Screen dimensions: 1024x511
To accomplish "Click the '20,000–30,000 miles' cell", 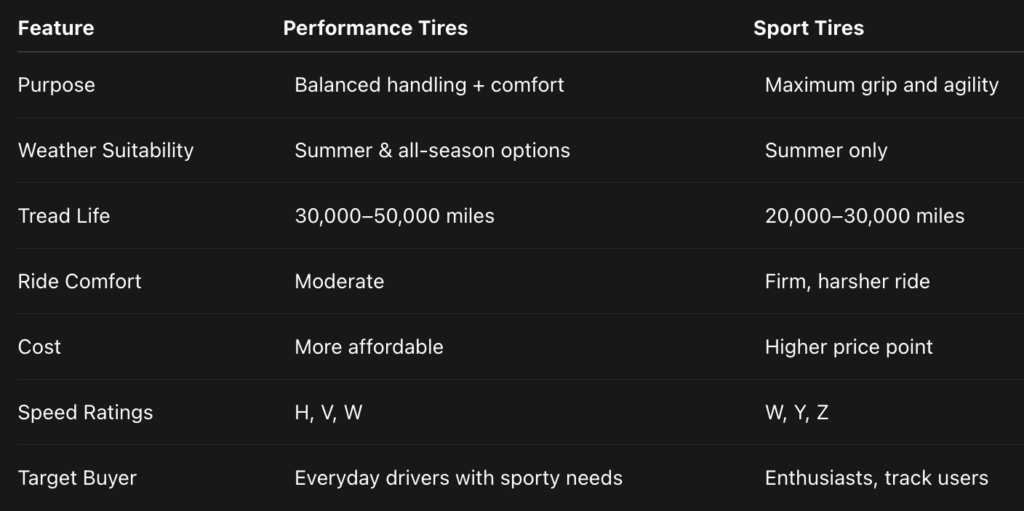I will click(x=864, y=216).
